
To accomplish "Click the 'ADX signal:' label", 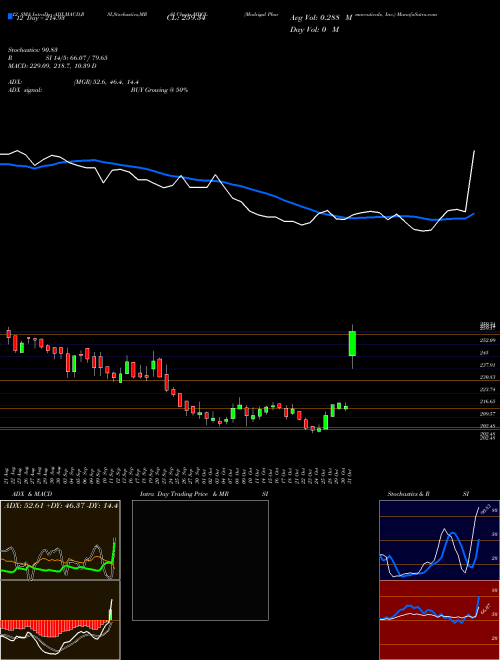I will [x=25, y=90].
